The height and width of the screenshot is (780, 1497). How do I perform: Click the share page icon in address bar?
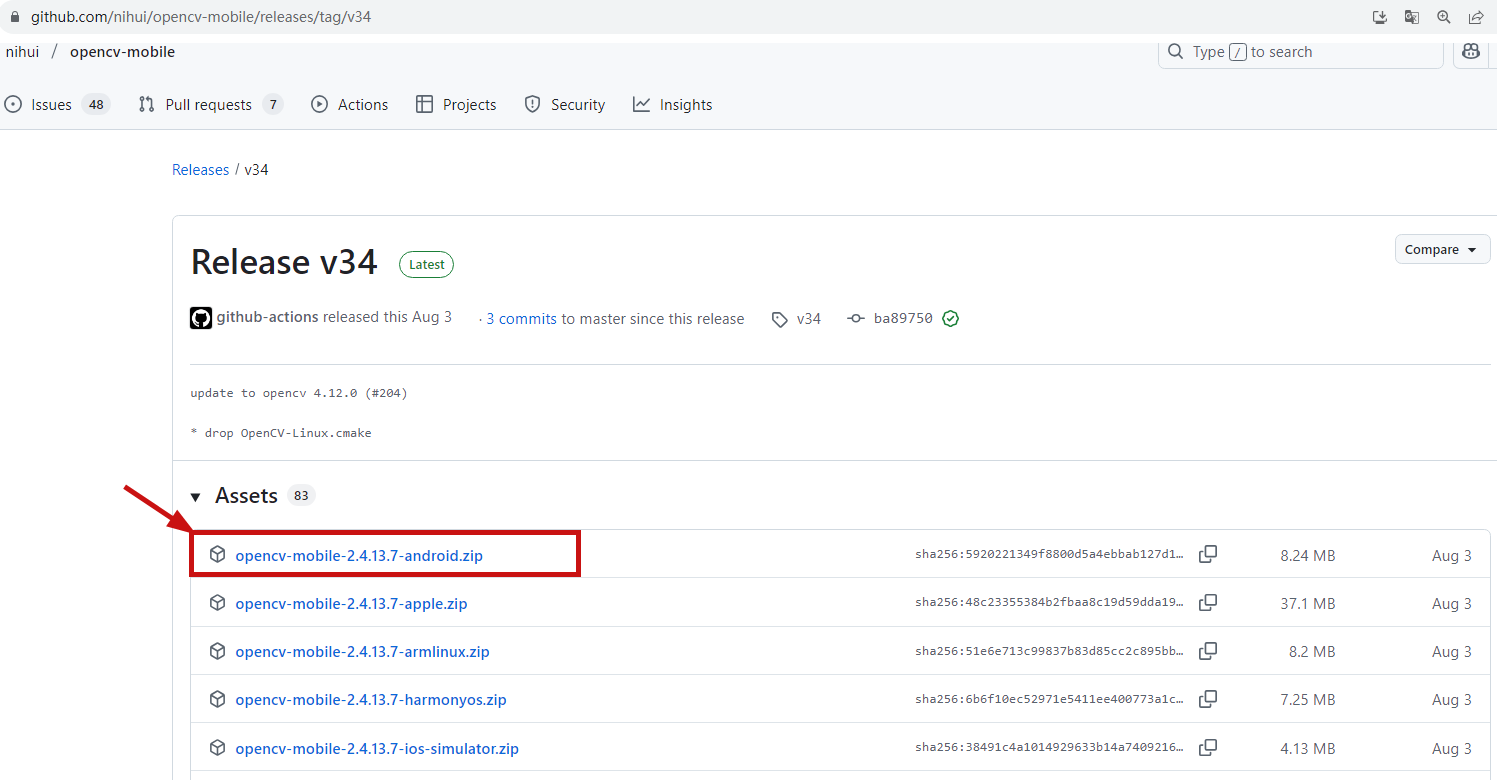1475,17
